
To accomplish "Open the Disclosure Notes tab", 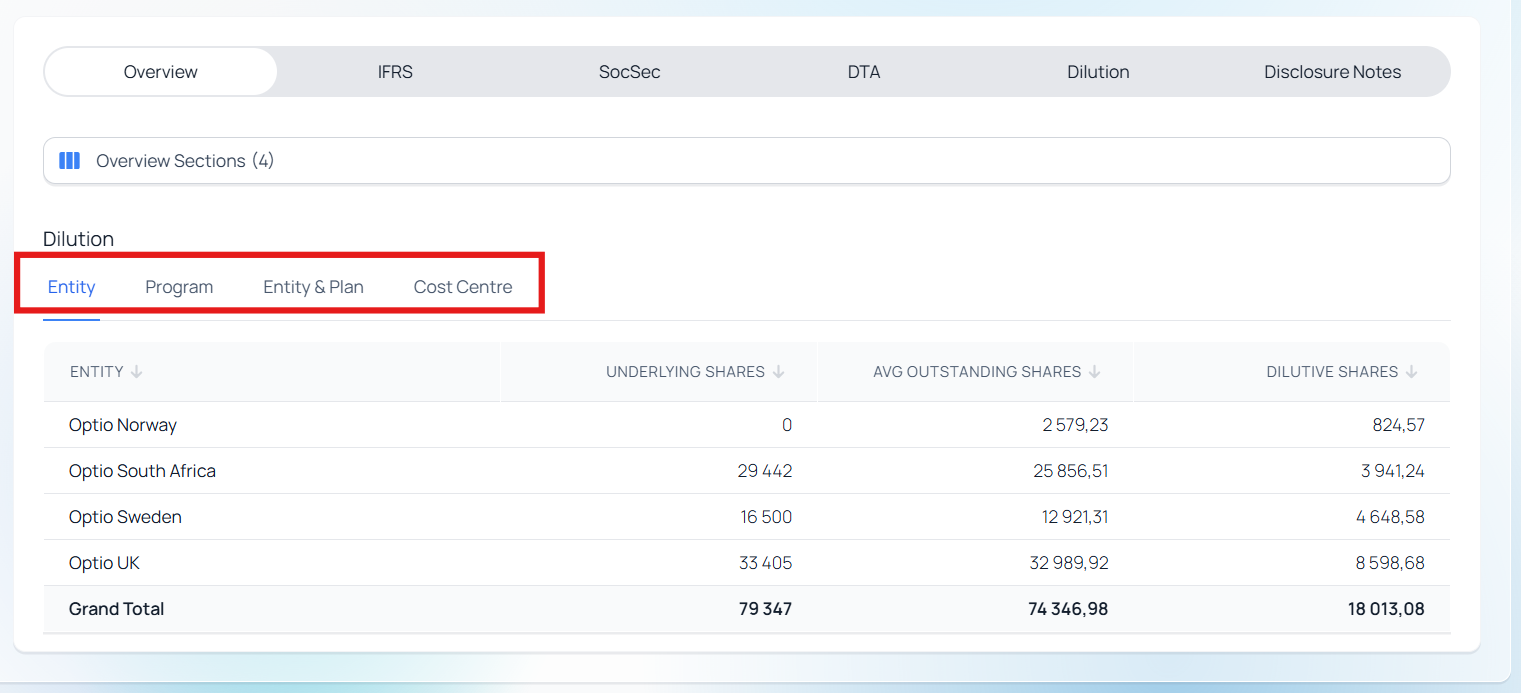I will pyautogui.click(x=1332, y=72).
